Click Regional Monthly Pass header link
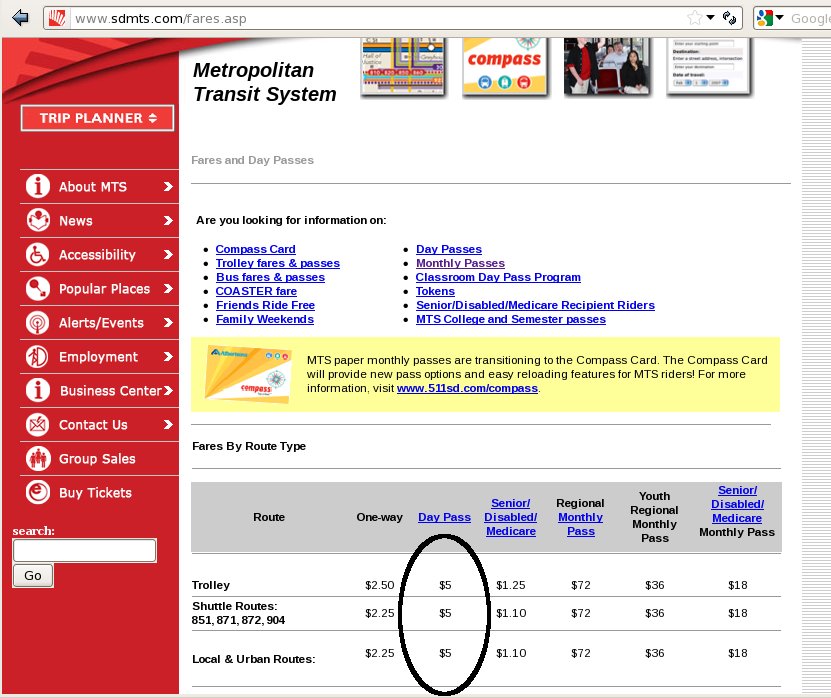This screenshot has height=698, width=831. click(580, 524)
